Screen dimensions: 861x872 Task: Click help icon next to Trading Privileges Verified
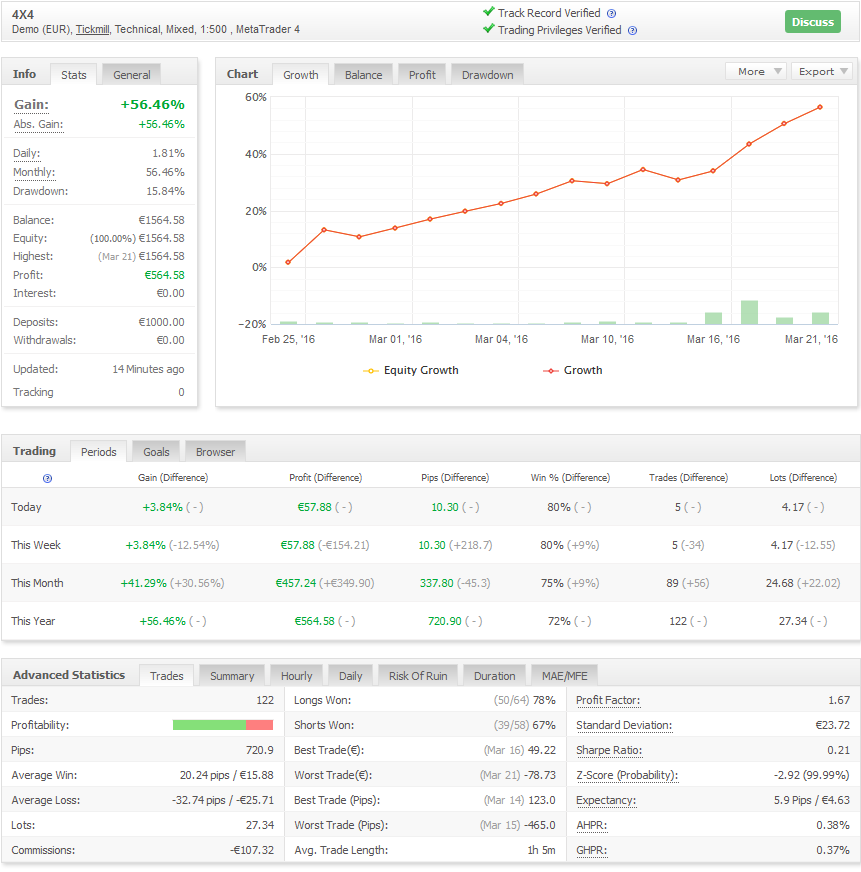tap(632, 31)
